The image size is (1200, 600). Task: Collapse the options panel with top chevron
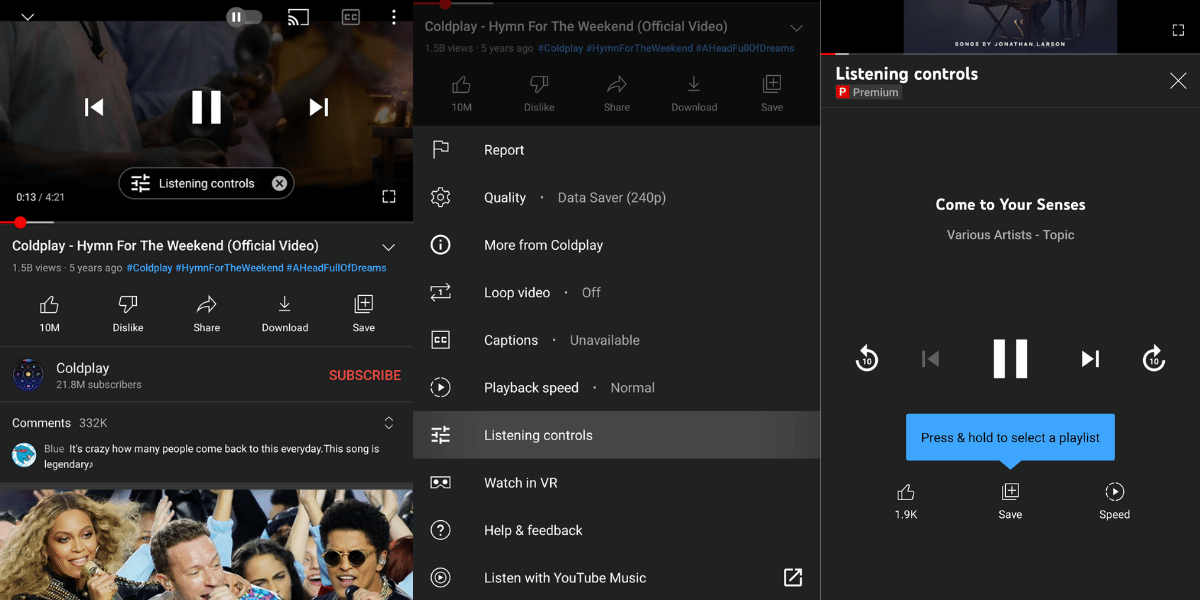(x=796, y=26)
